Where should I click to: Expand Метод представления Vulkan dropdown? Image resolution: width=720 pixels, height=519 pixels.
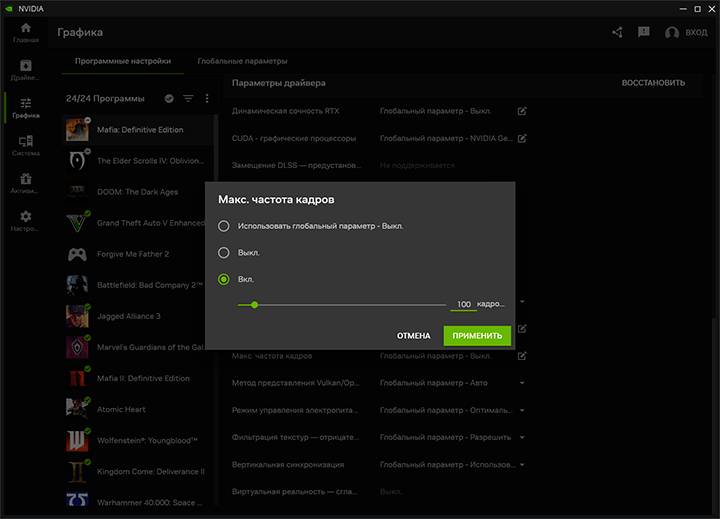(x=522, y=383)
